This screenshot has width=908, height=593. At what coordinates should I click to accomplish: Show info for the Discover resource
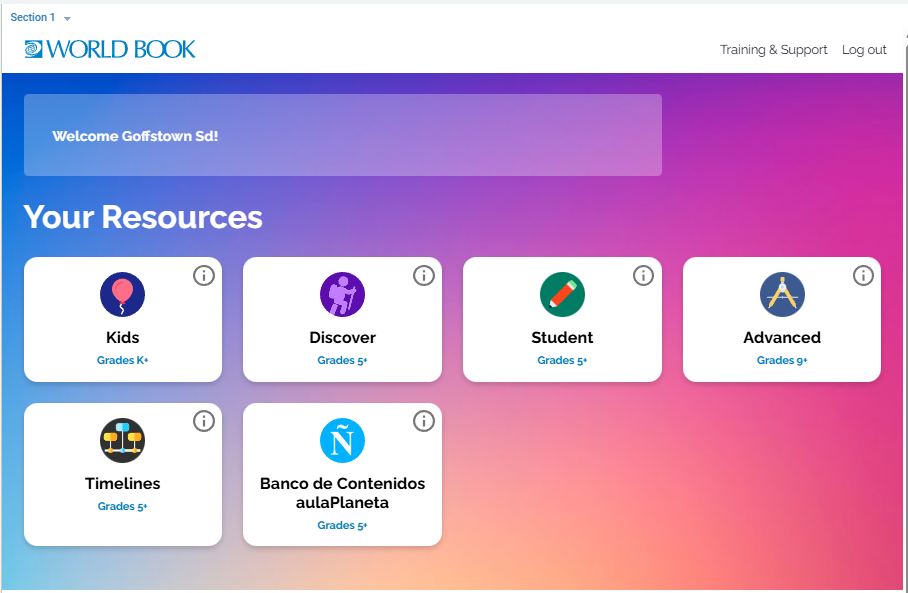tap(424, 275)
